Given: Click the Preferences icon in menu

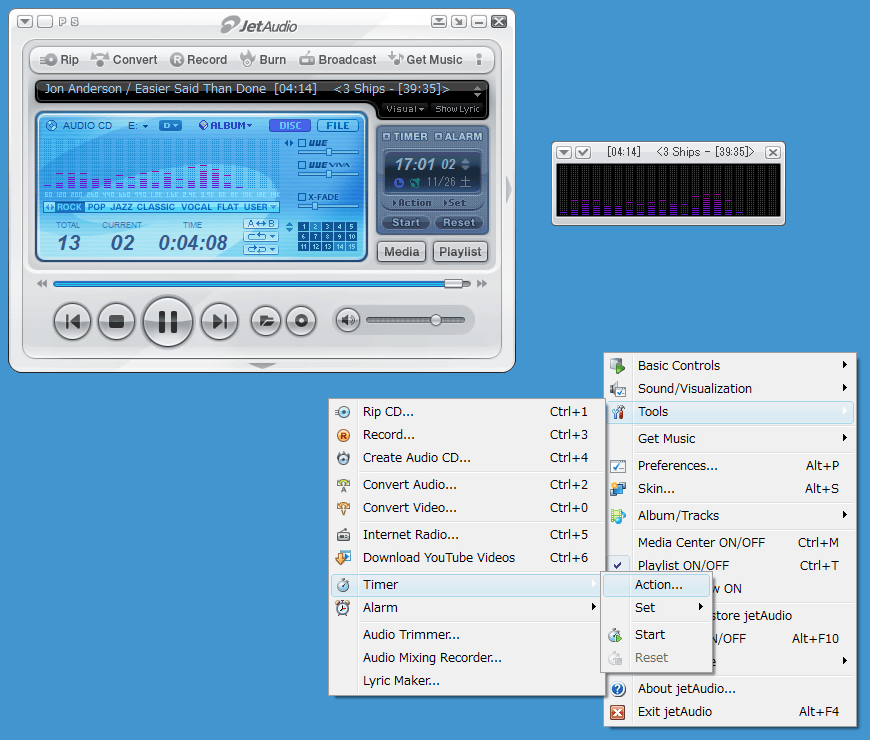Looking at the screenshot, I should (x=618, y=465).
